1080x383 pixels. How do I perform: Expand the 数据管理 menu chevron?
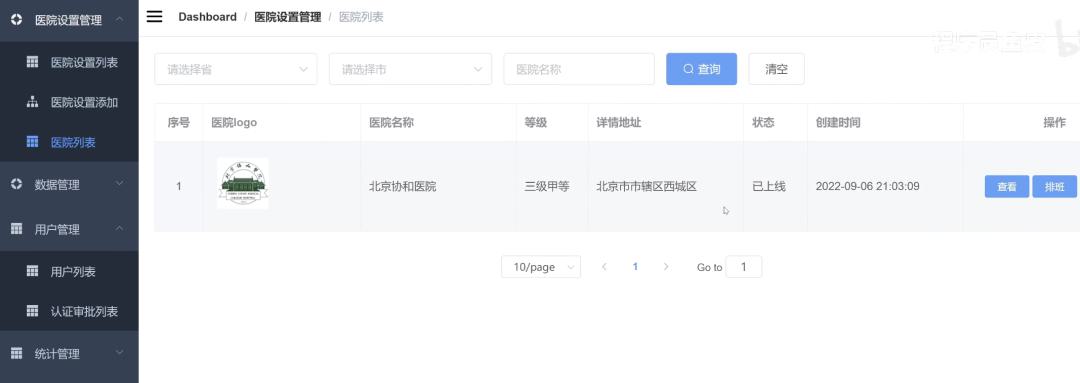point(119,184)
